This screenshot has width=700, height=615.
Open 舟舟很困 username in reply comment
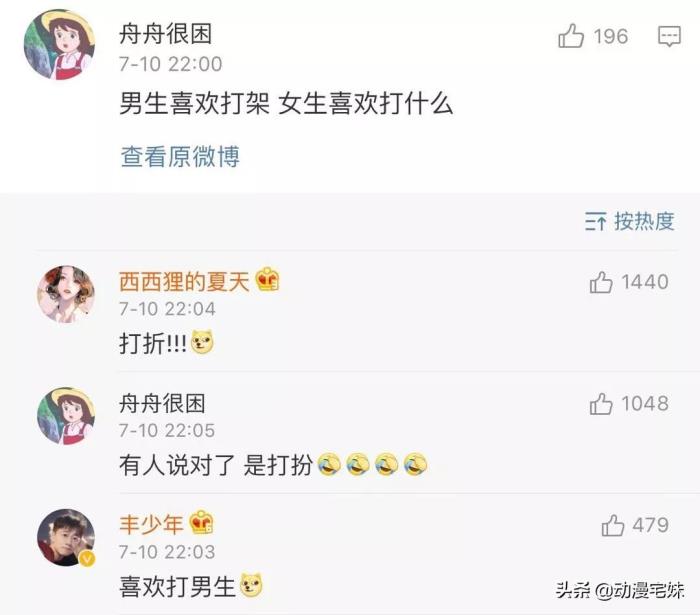tap(162, 404)
